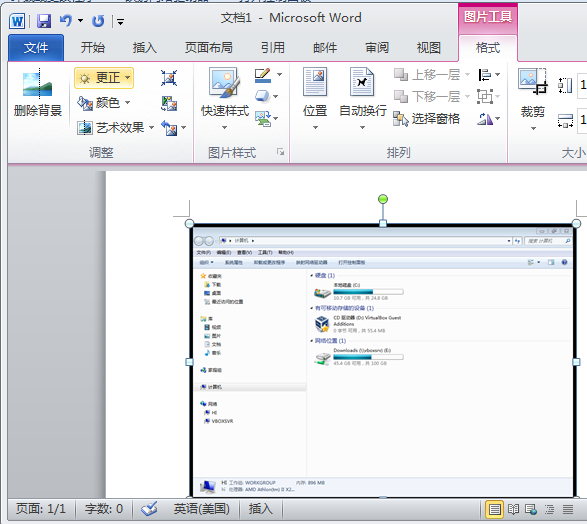587x524 pixels.
Task: Click the green rotation handle of the picture
Action: click(x=383, y=199)
